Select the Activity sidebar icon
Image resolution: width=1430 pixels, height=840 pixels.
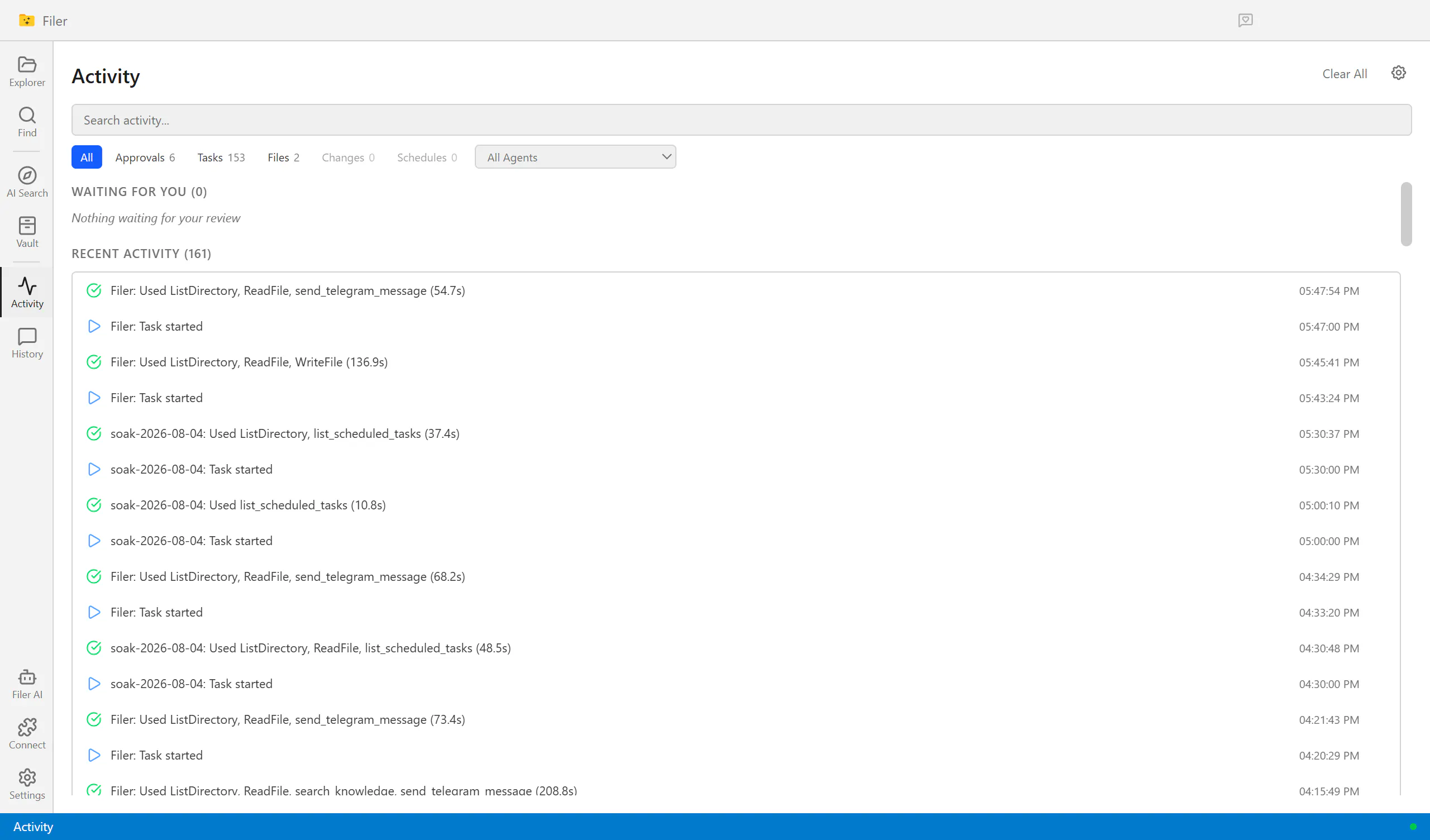coord(27,292)
